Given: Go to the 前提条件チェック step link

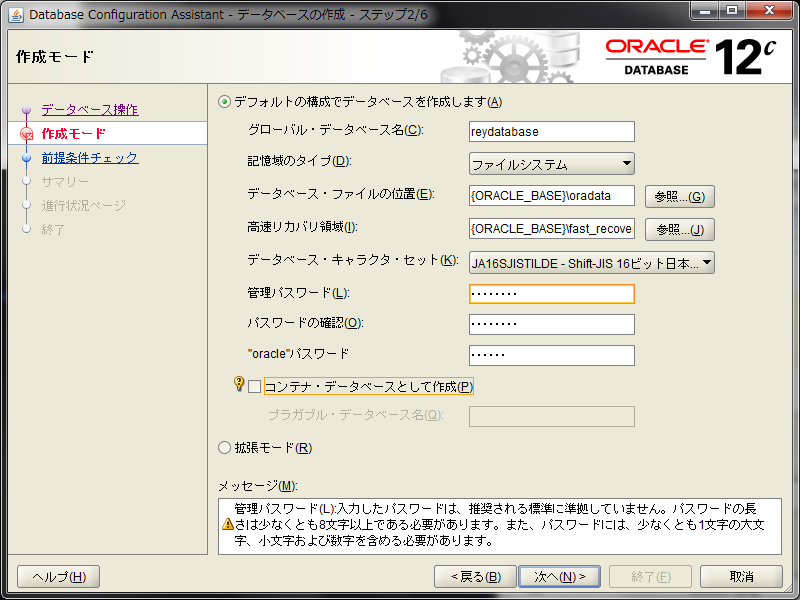Looking at the screenshot, I should [90, 158].
